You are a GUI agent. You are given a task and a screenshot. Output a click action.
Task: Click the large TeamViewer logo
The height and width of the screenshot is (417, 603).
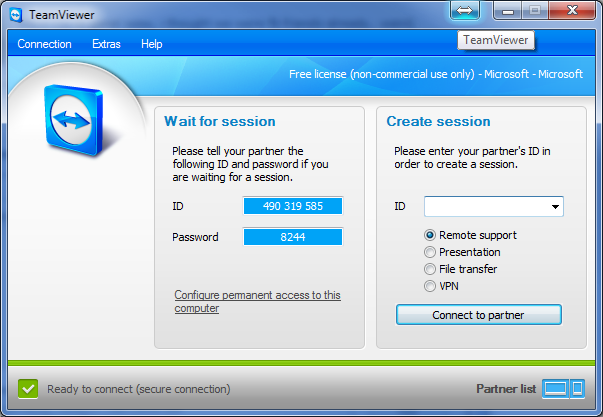coord(79,120)
